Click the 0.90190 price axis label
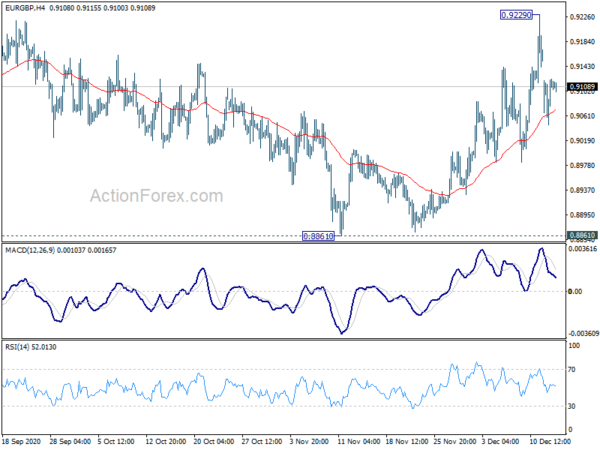Screen dimensions: 600x450 click(x=582, y=140)
